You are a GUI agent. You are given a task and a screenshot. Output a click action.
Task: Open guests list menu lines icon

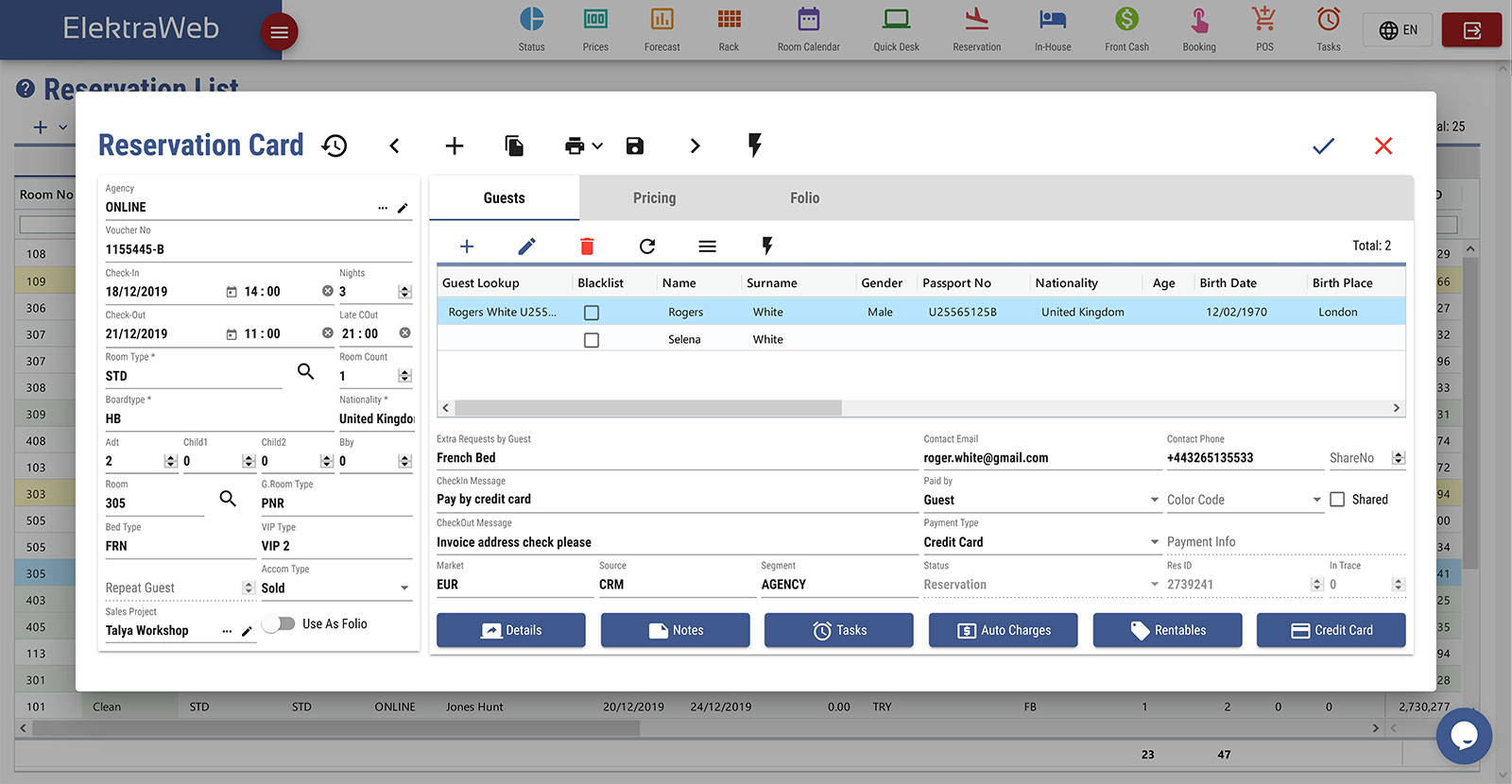[707, 247]
